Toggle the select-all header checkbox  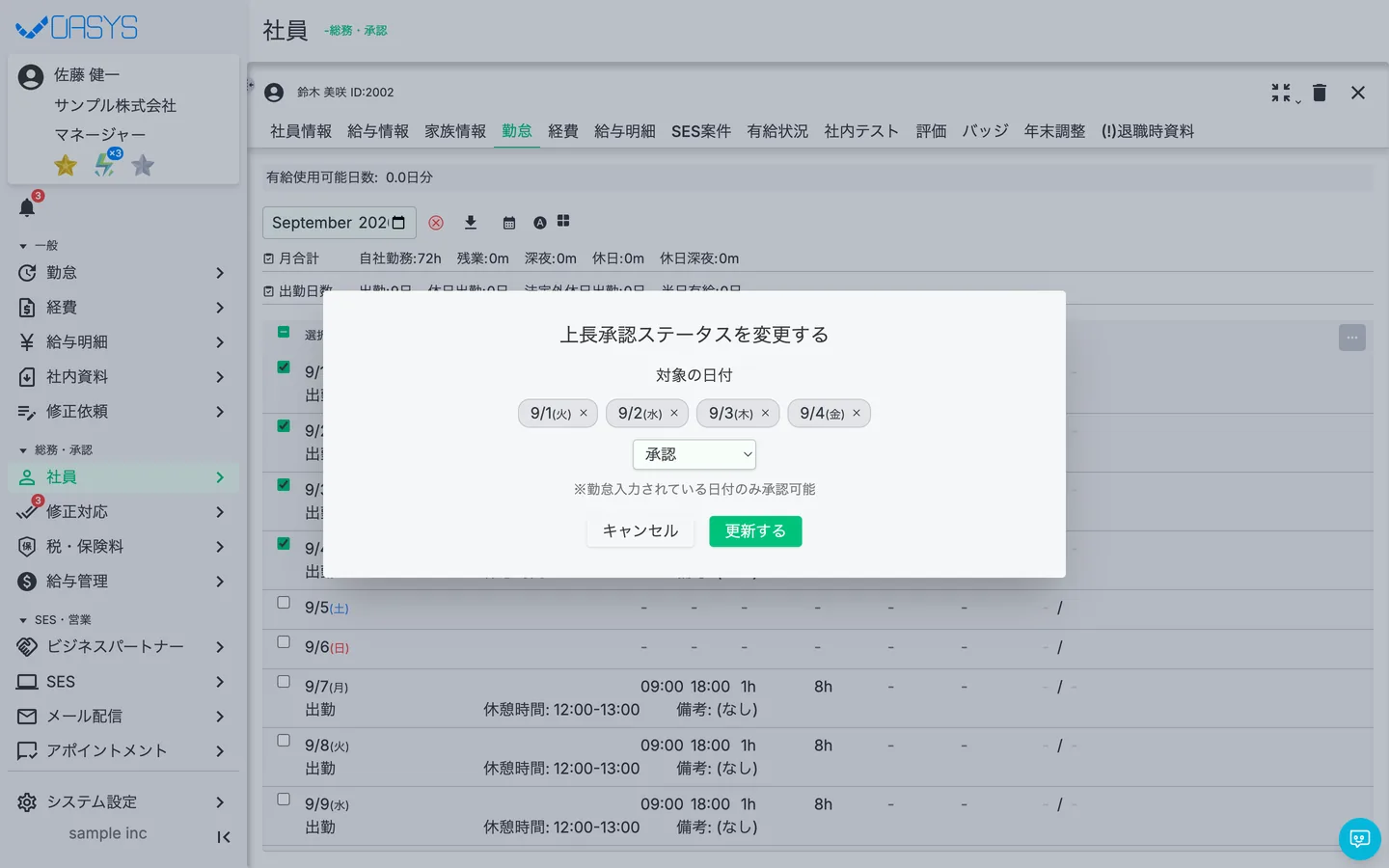click(284, 332)
